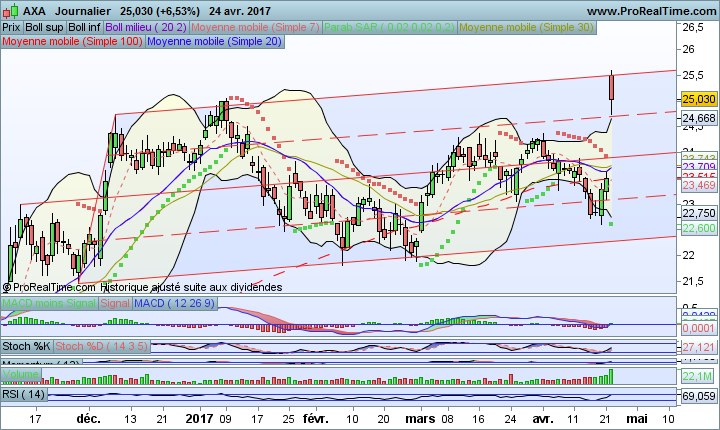Click the Signal label in MACD panel
The width and height of the screenshot is (720, 430).
tap(115, 303)
